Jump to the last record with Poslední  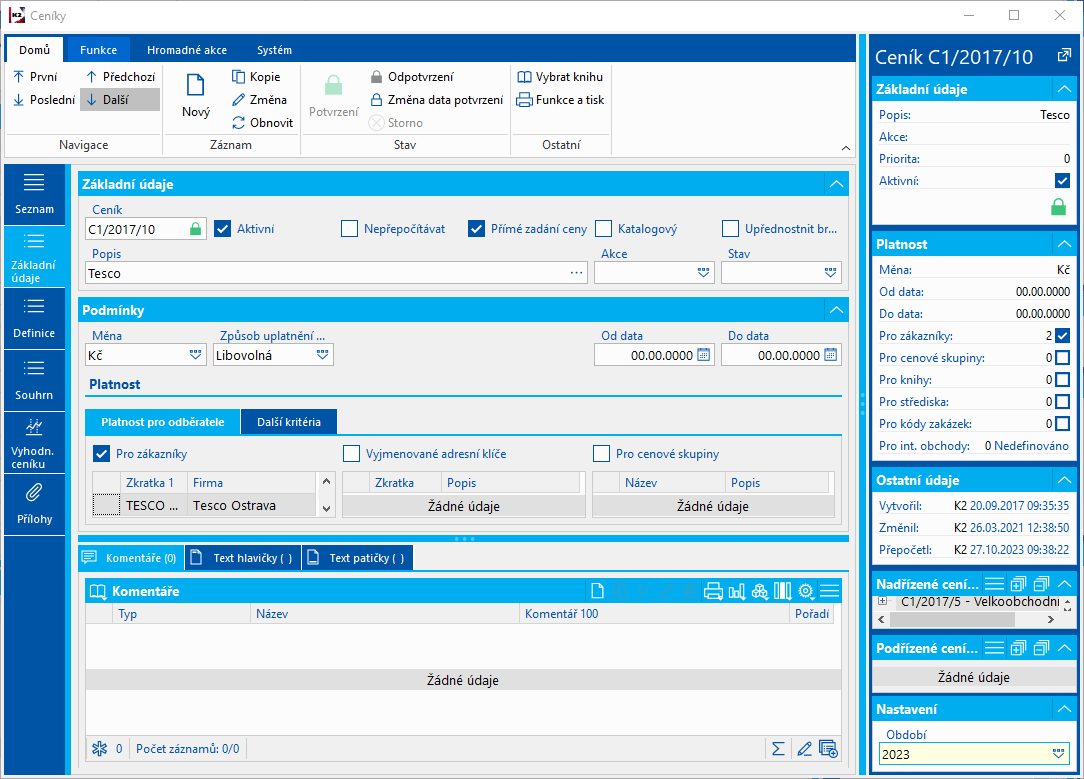[44, 100]
